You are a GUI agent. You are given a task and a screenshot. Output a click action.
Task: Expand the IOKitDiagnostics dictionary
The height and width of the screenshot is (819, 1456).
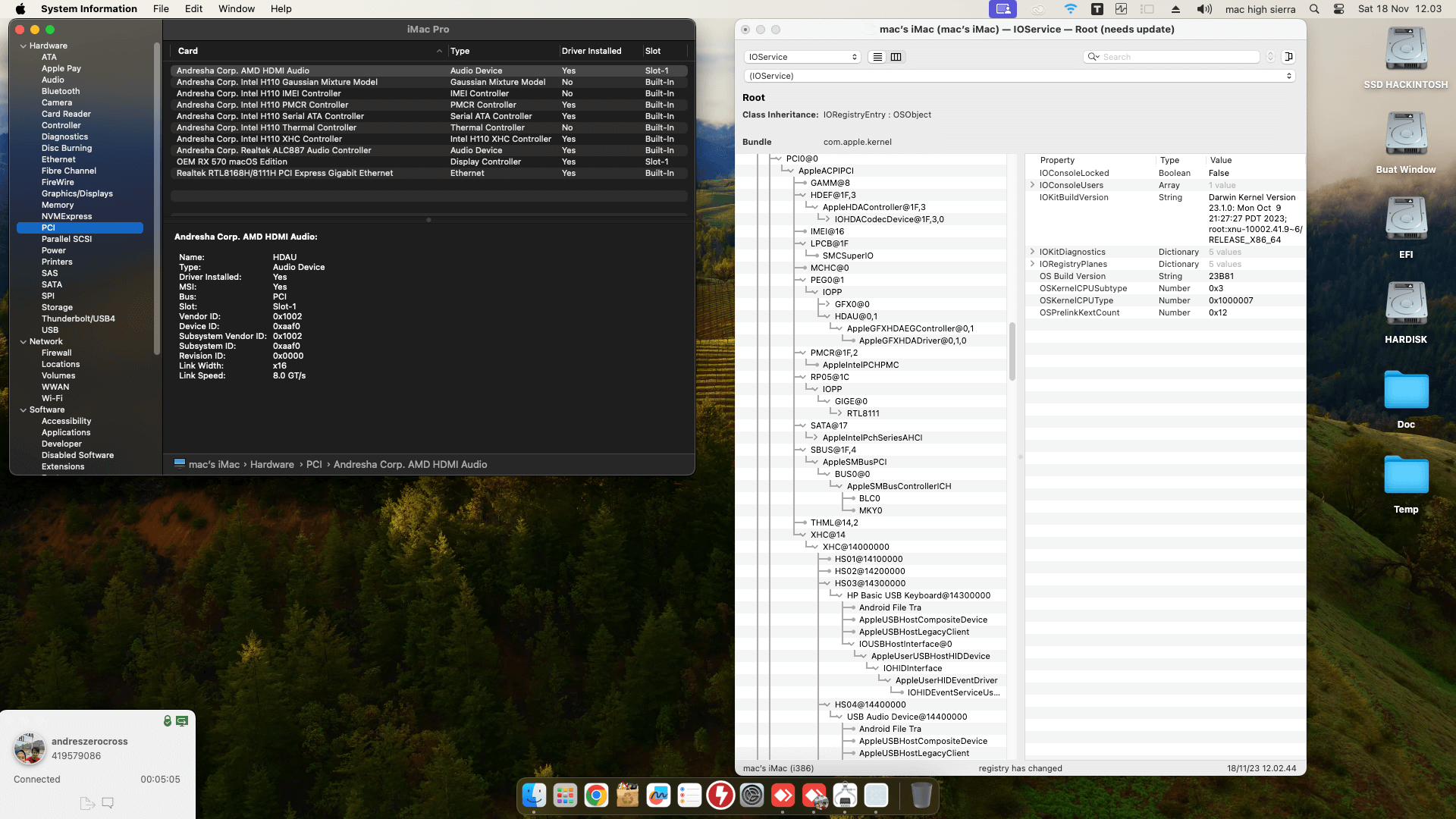point(1032,252)
